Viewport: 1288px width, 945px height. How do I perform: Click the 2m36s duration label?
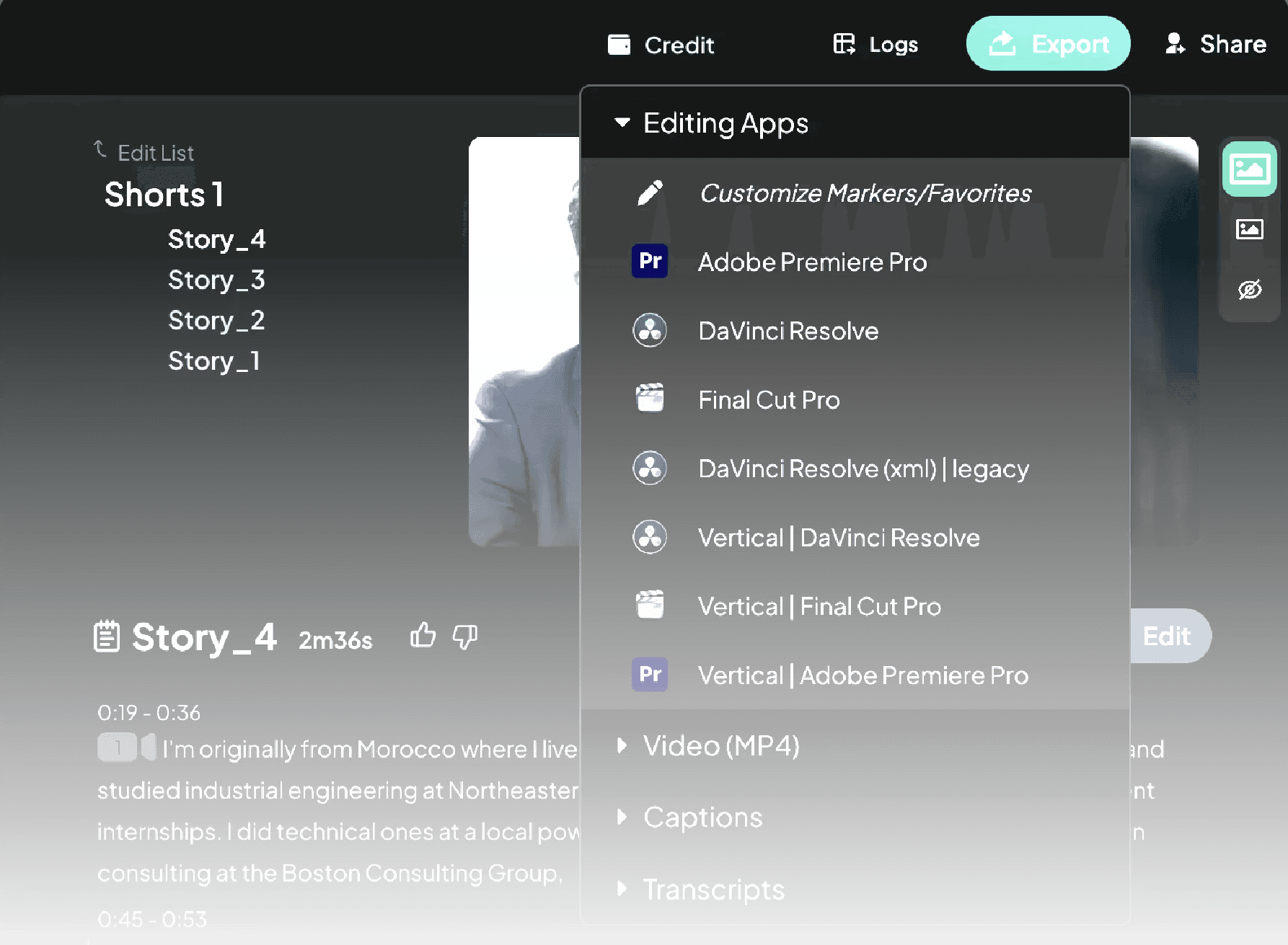(x=335, y=640)
